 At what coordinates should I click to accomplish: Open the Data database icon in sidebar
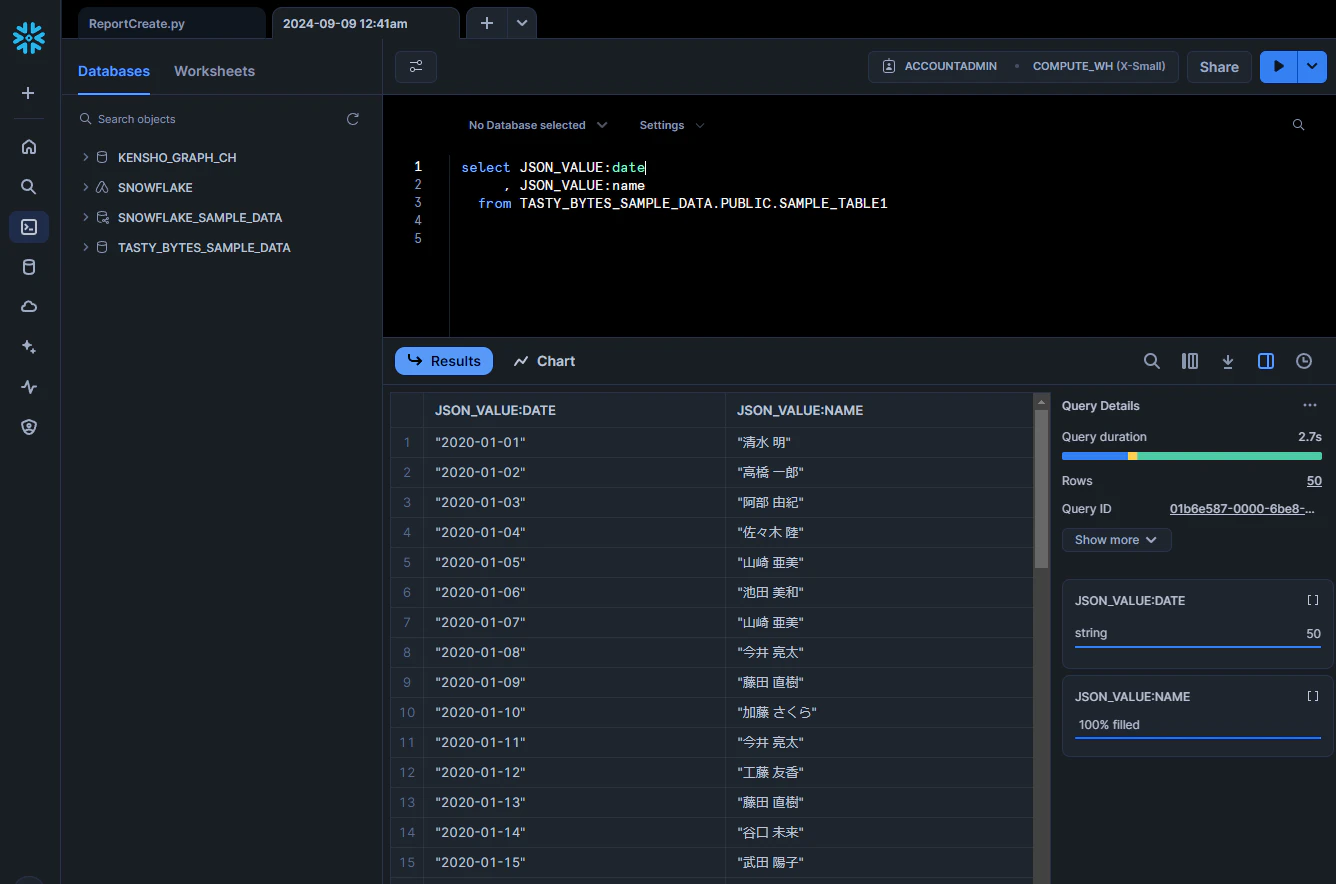point(29,267)
